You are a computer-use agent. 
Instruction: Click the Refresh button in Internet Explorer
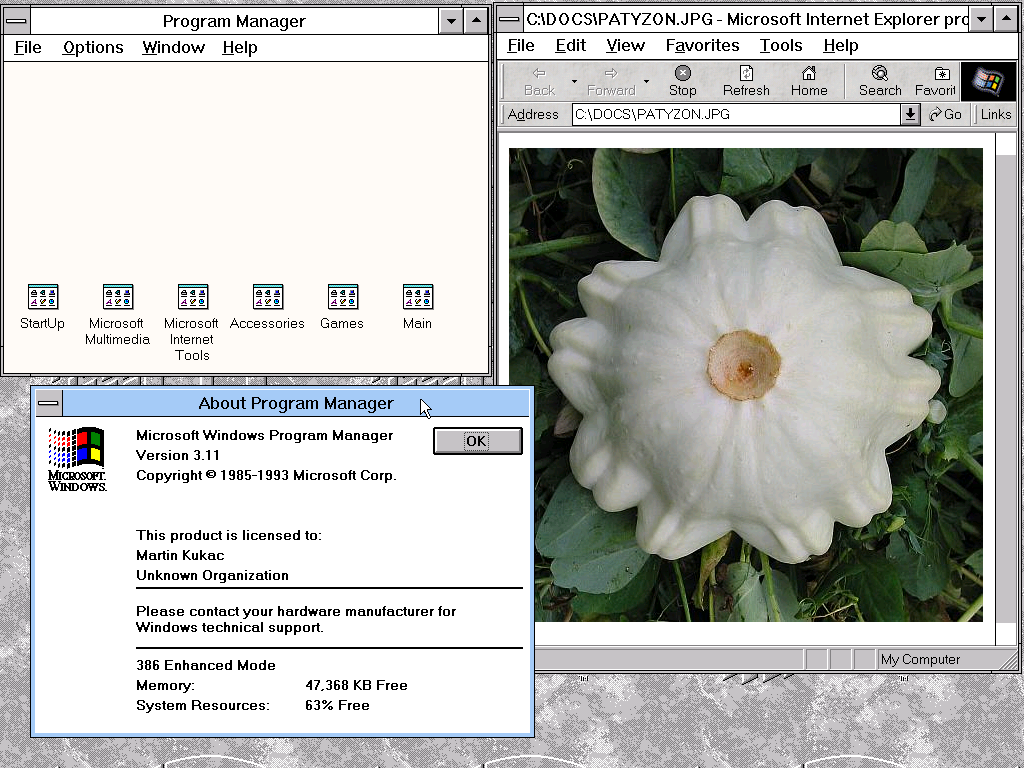(x=746, y=80)
